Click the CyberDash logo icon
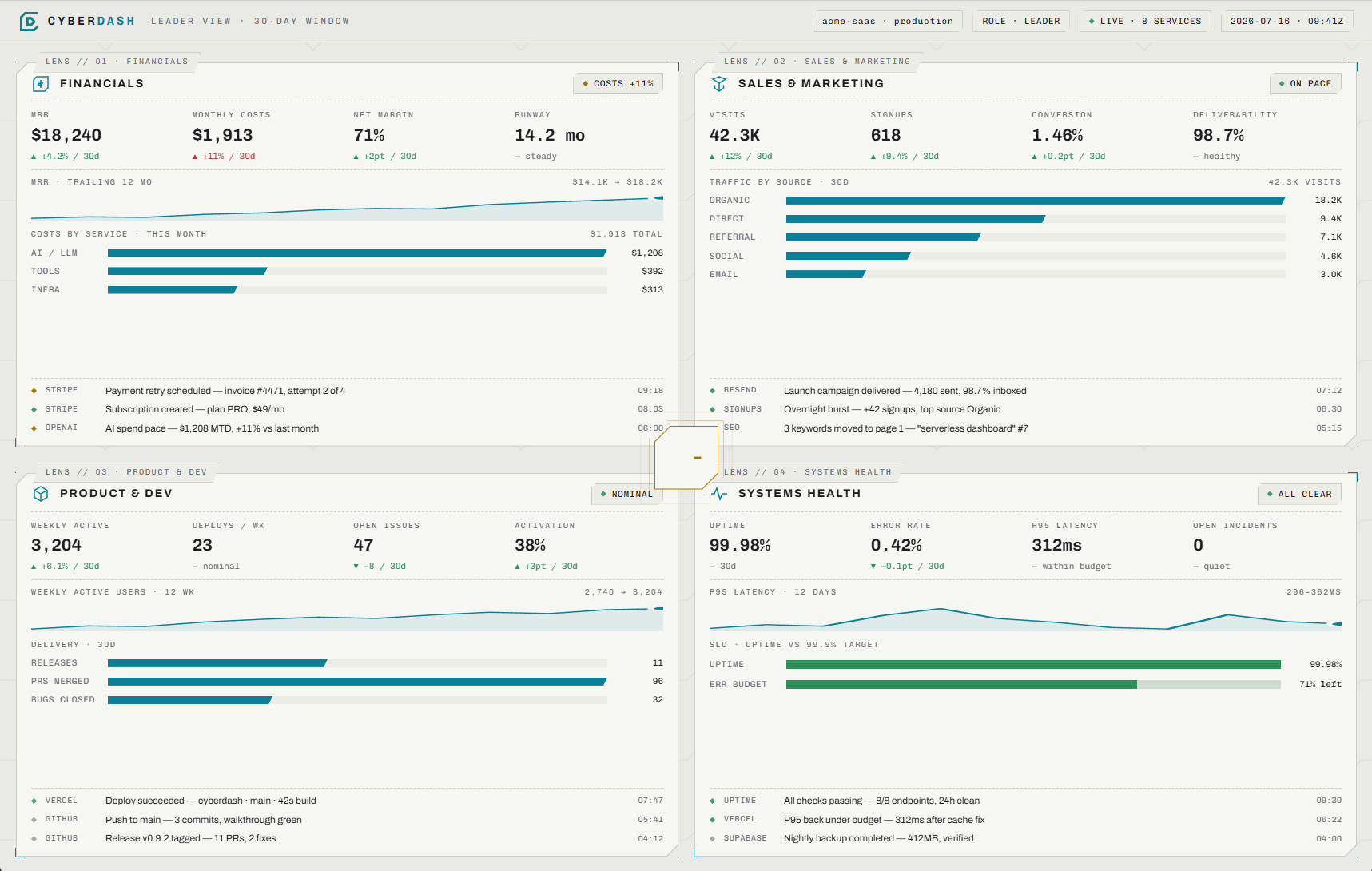1372x871 pixels. [x=29, y=22]
